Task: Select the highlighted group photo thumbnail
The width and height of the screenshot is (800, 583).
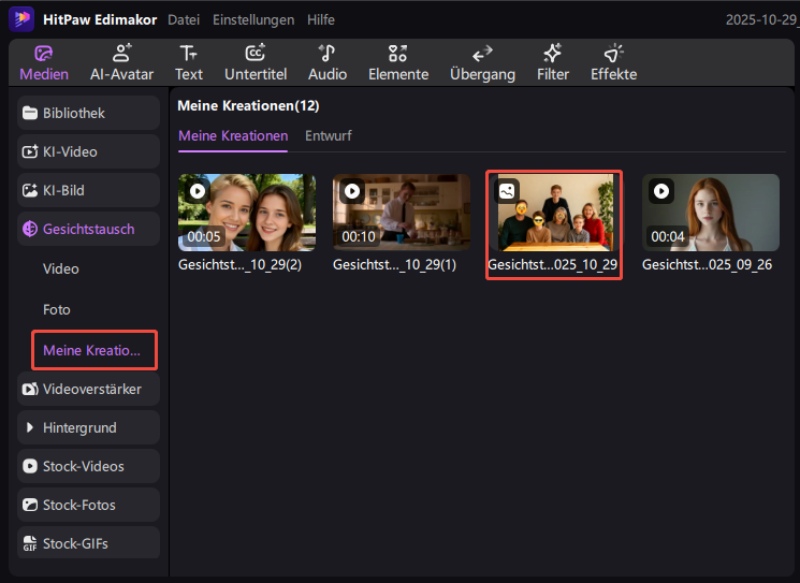Action: coord(554,213)
